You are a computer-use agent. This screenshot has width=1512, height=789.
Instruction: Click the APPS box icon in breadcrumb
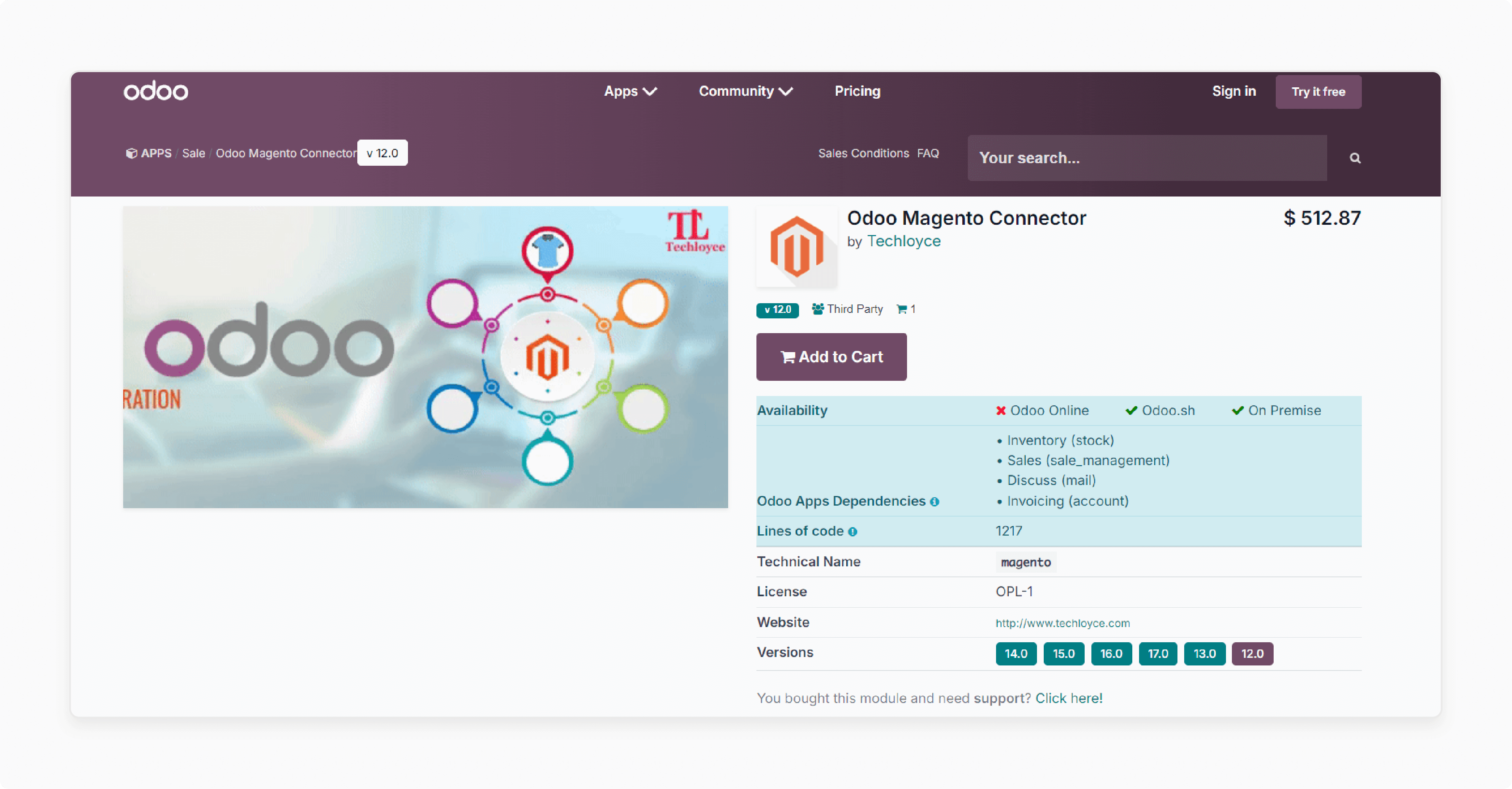tap(132, 153)
